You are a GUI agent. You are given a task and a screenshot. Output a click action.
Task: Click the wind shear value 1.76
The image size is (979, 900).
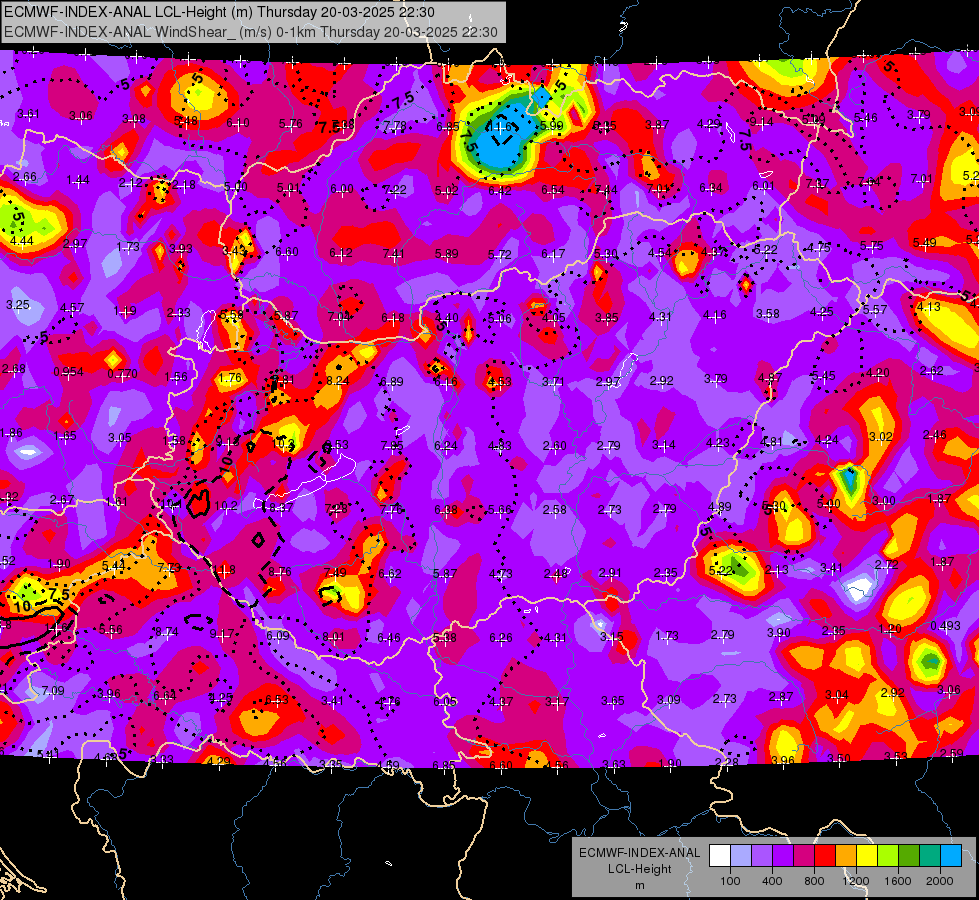tap(230, 378)
